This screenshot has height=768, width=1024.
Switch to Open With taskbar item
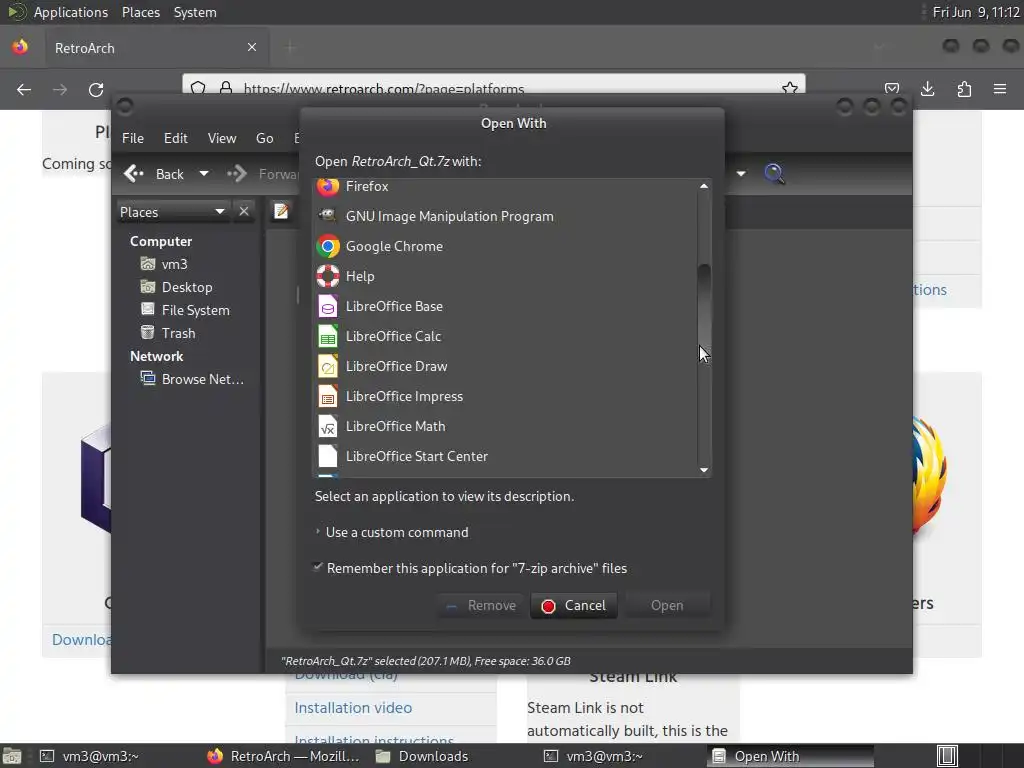(x=790, y=756)
